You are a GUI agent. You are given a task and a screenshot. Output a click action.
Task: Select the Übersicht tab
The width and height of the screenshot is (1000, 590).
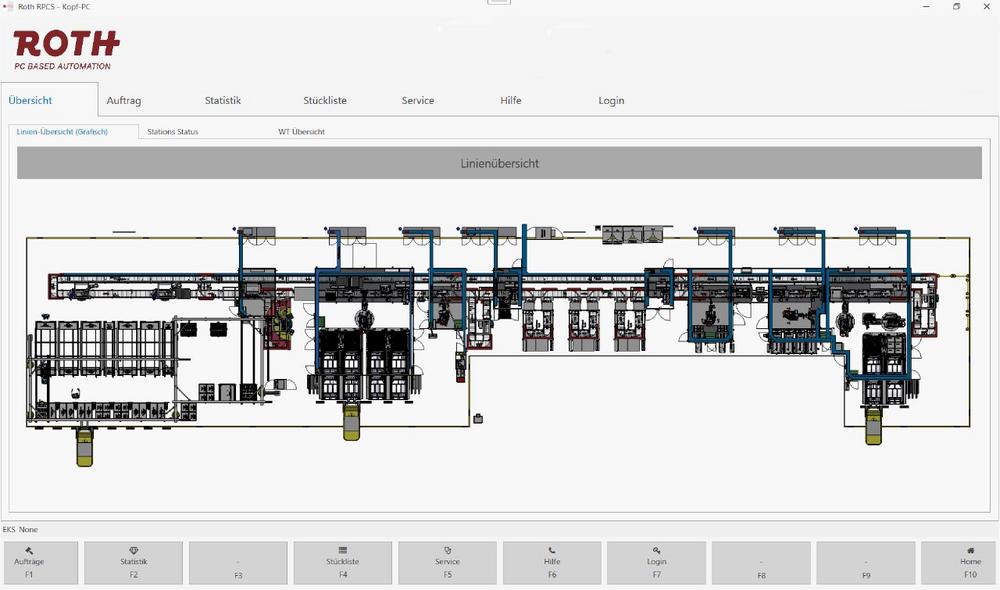tap(30, 101)
